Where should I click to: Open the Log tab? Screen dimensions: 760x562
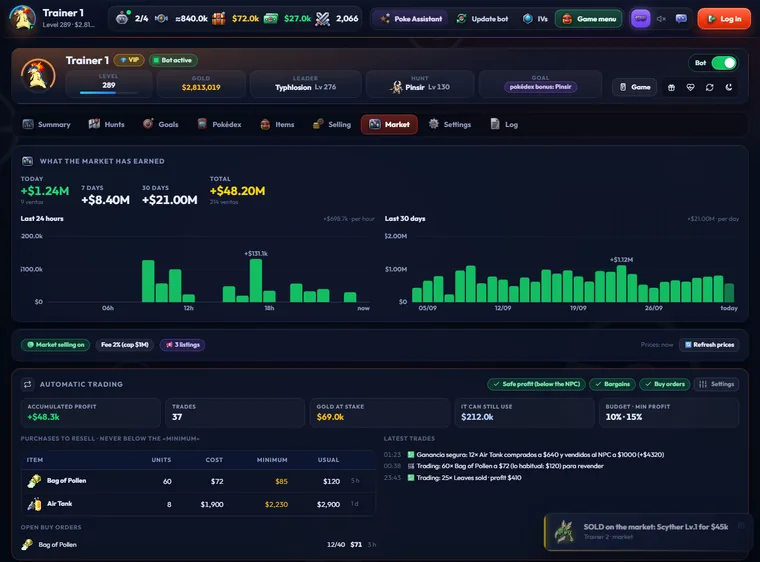coord(504,125)
